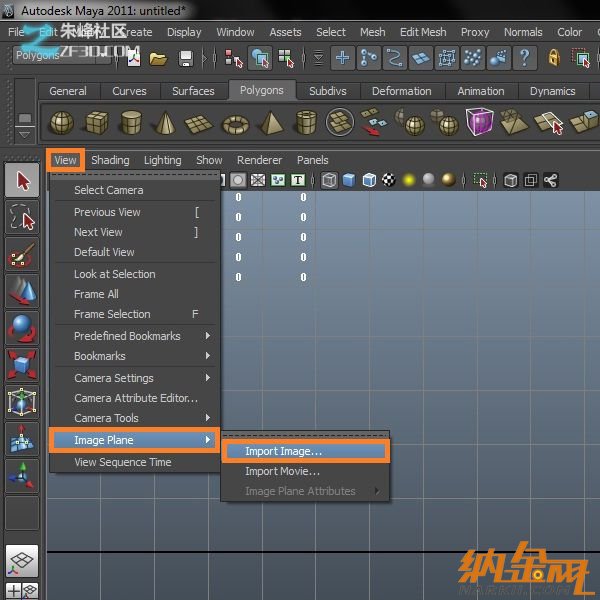The image size is (600, 600).
Task: Open the Animation shelf tab
Action: point(481,91)
